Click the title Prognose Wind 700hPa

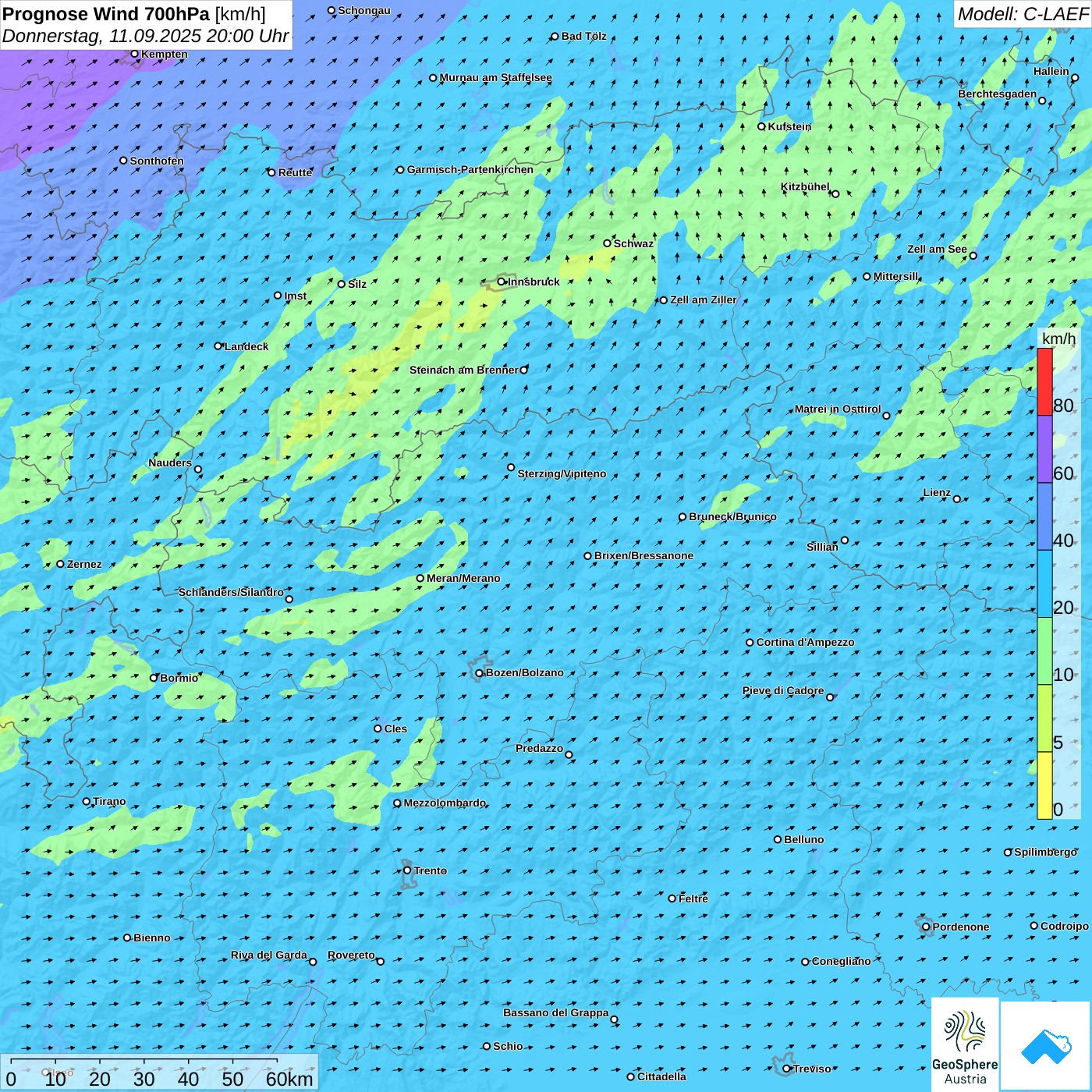106,14
